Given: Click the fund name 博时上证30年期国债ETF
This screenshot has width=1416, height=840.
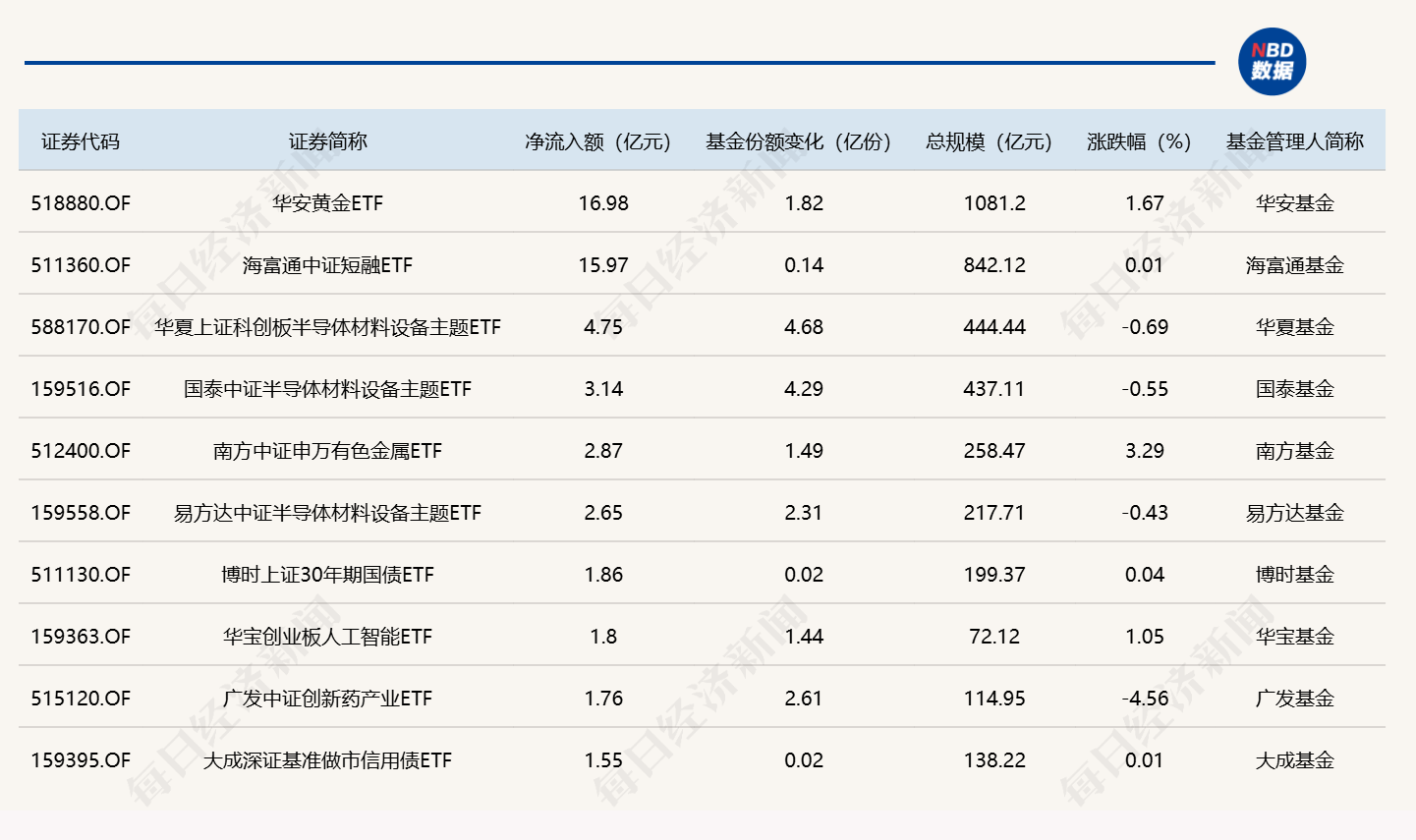Looking at the screenshot, I should tap(327, 575).
